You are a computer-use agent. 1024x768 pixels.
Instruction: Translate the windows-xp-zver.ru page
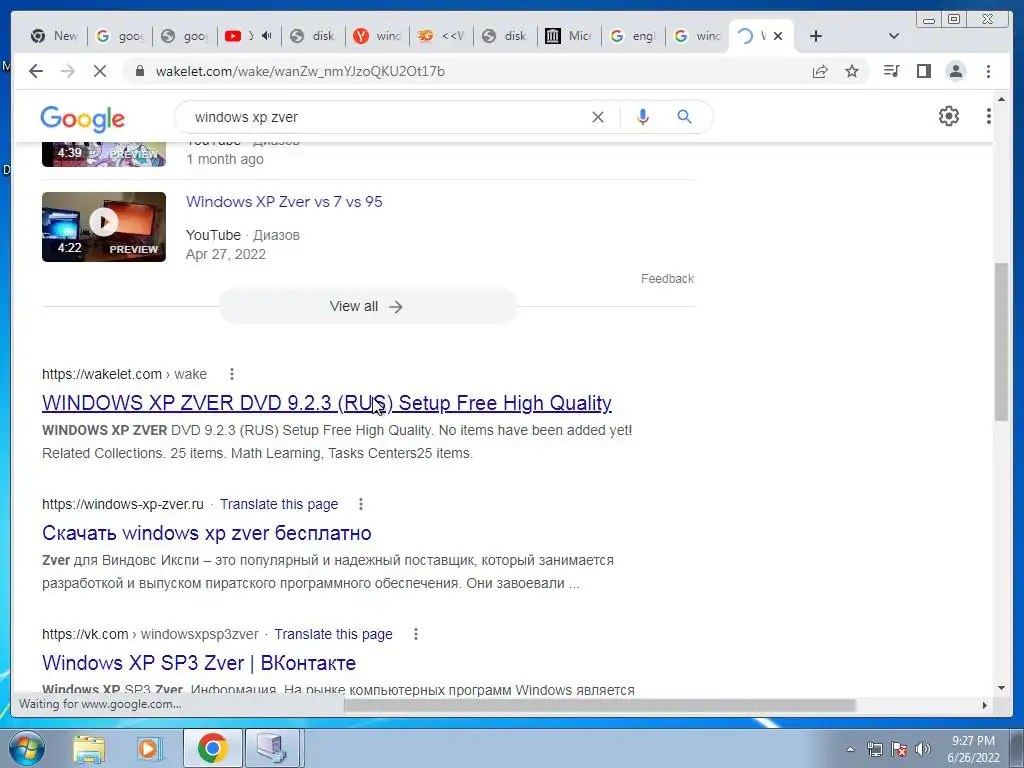click(x=279, y=504)
